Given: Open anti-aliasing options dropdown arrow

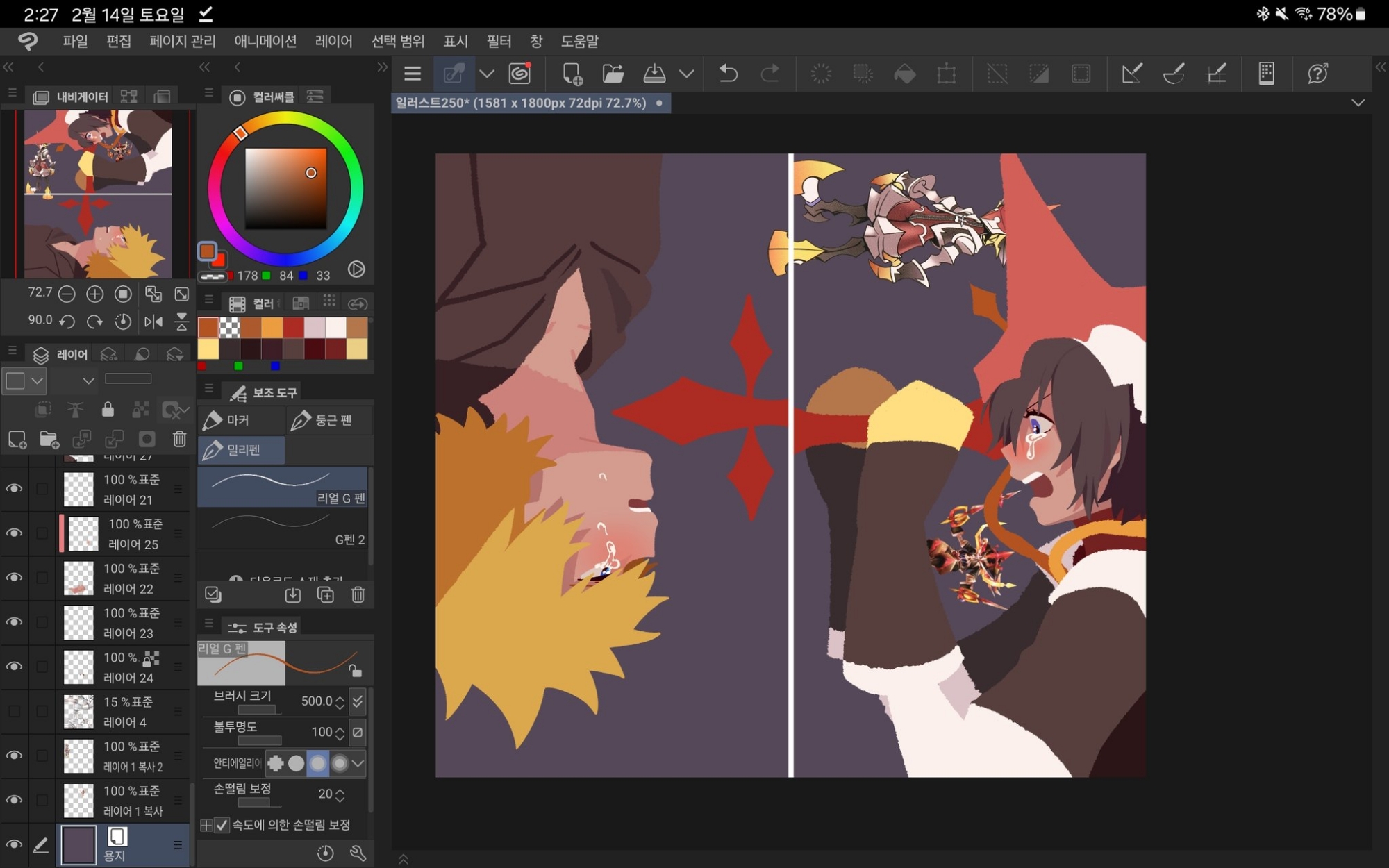Looking at the screenshot, I should click(x=358, y=763).
